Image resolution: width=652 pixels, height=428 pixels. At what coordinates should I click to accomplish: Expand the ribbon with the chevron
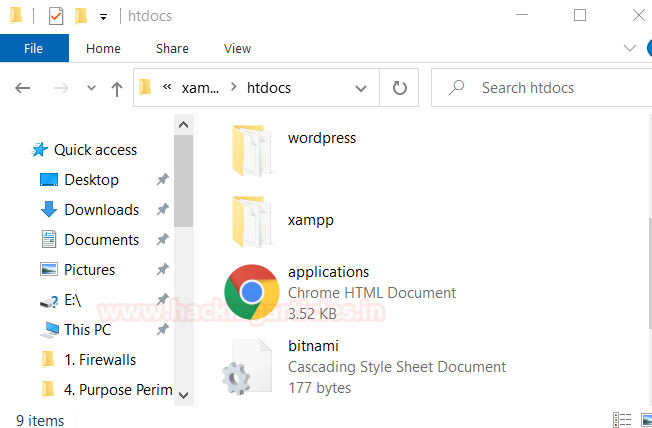coord(630,48)
